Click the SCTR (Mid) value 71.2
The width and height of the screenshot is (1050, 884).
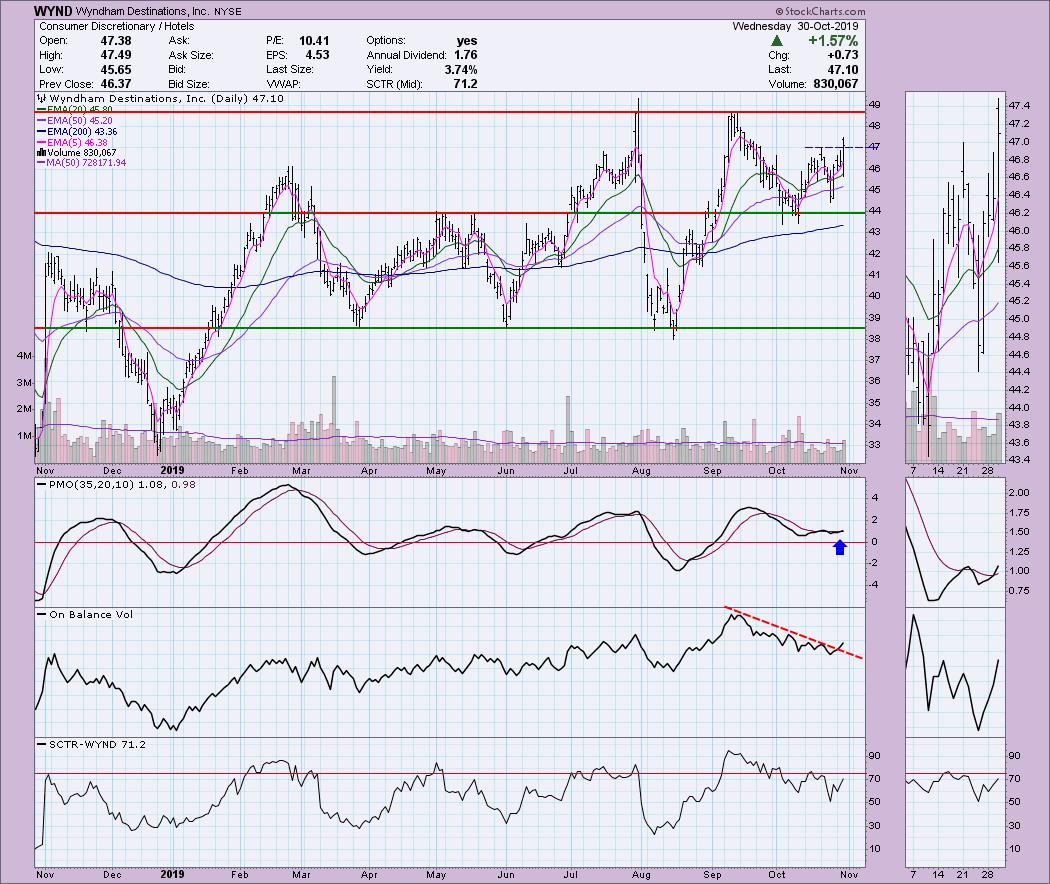[465, 84]
